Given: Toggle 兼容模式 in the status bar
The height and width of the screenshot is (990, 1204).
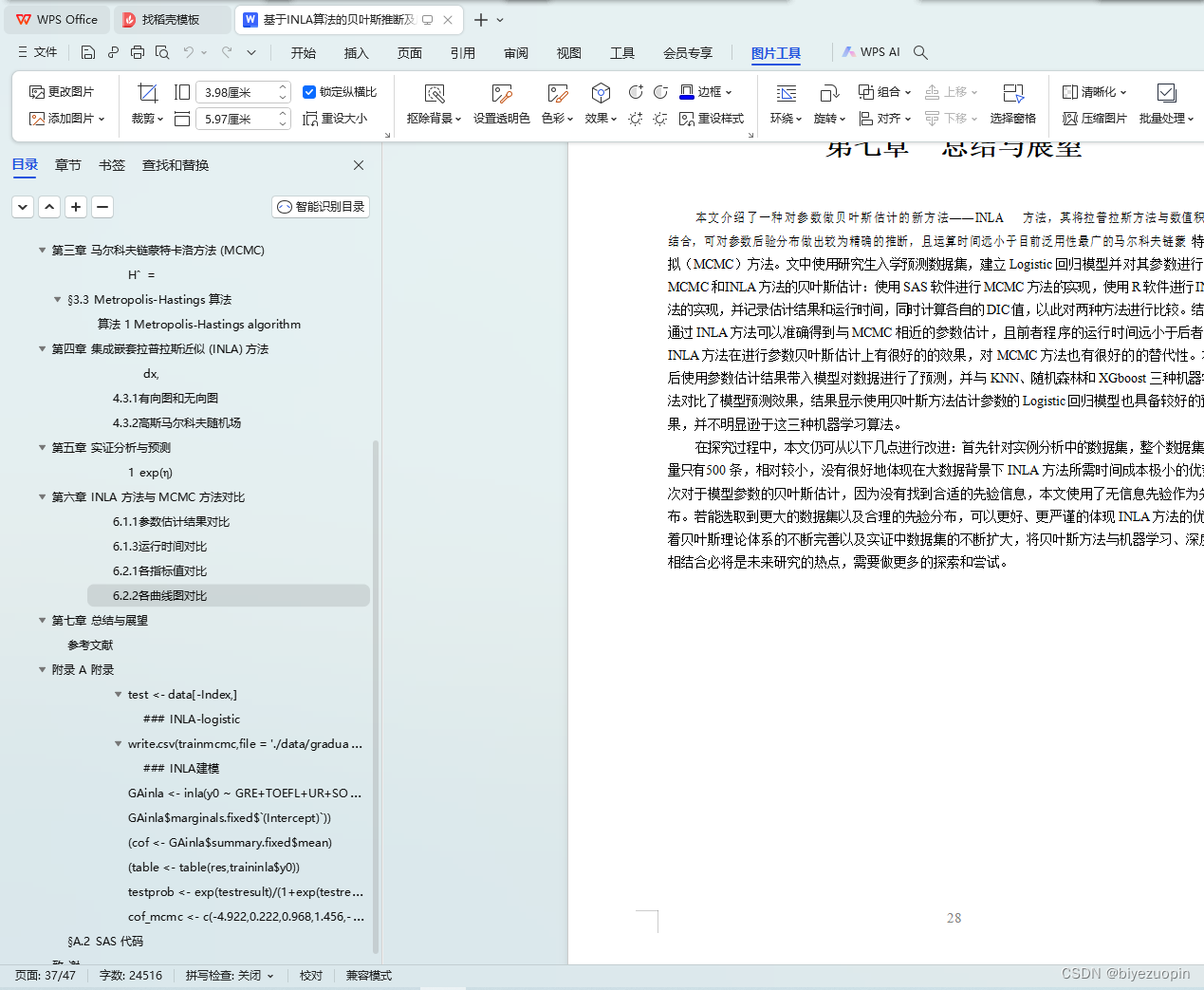Looking at the screenshot, I should [x=368, y=975].
